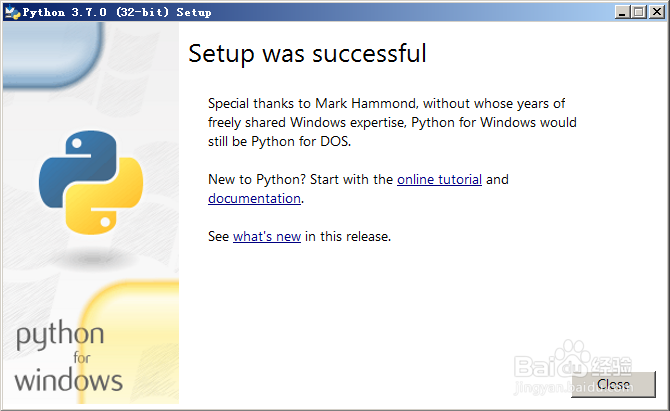
Task: Click the 'in this release' text
Action: pyautogui.click(x=347, y=237)
